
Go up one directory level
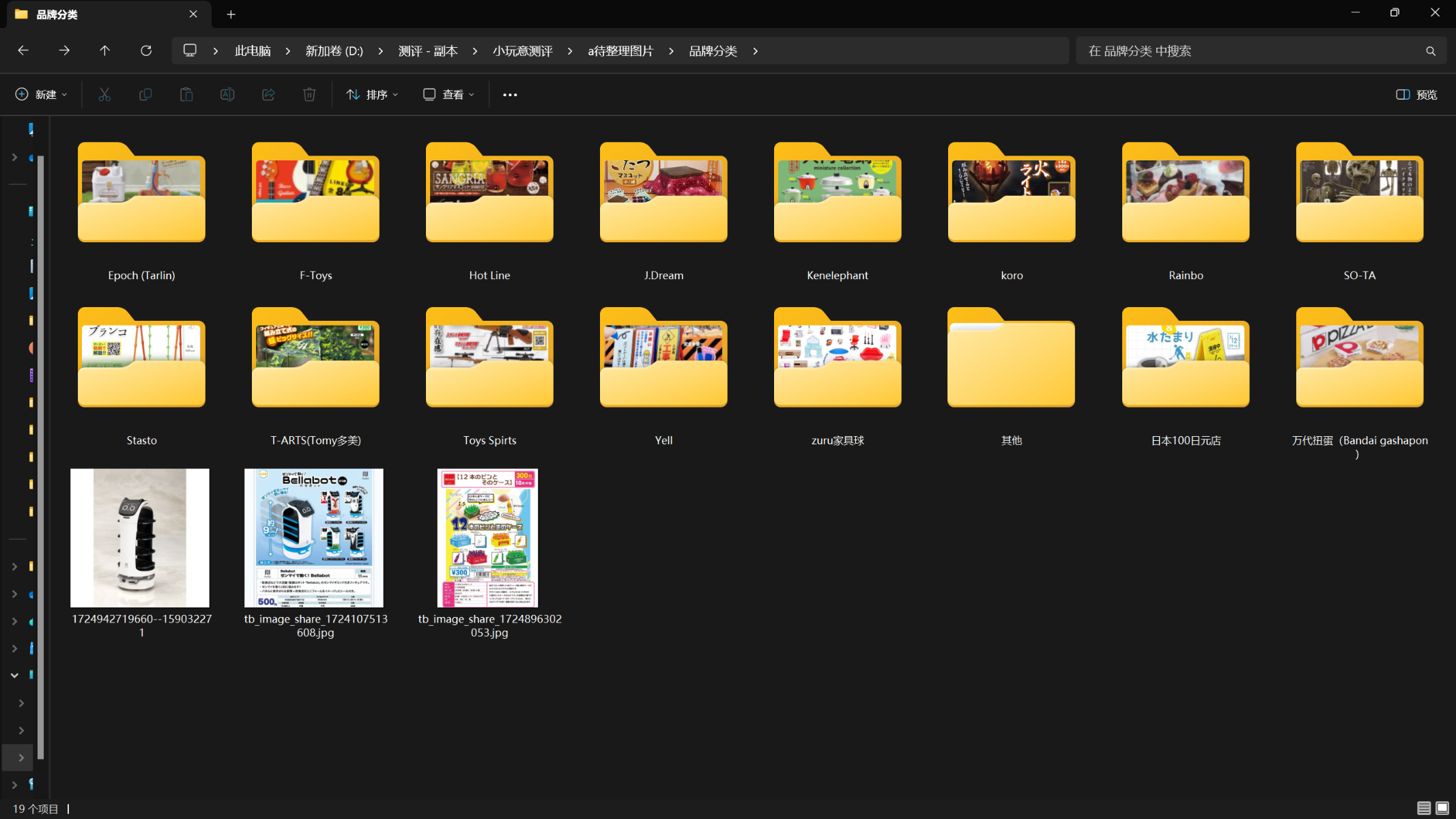click(104, 51)
